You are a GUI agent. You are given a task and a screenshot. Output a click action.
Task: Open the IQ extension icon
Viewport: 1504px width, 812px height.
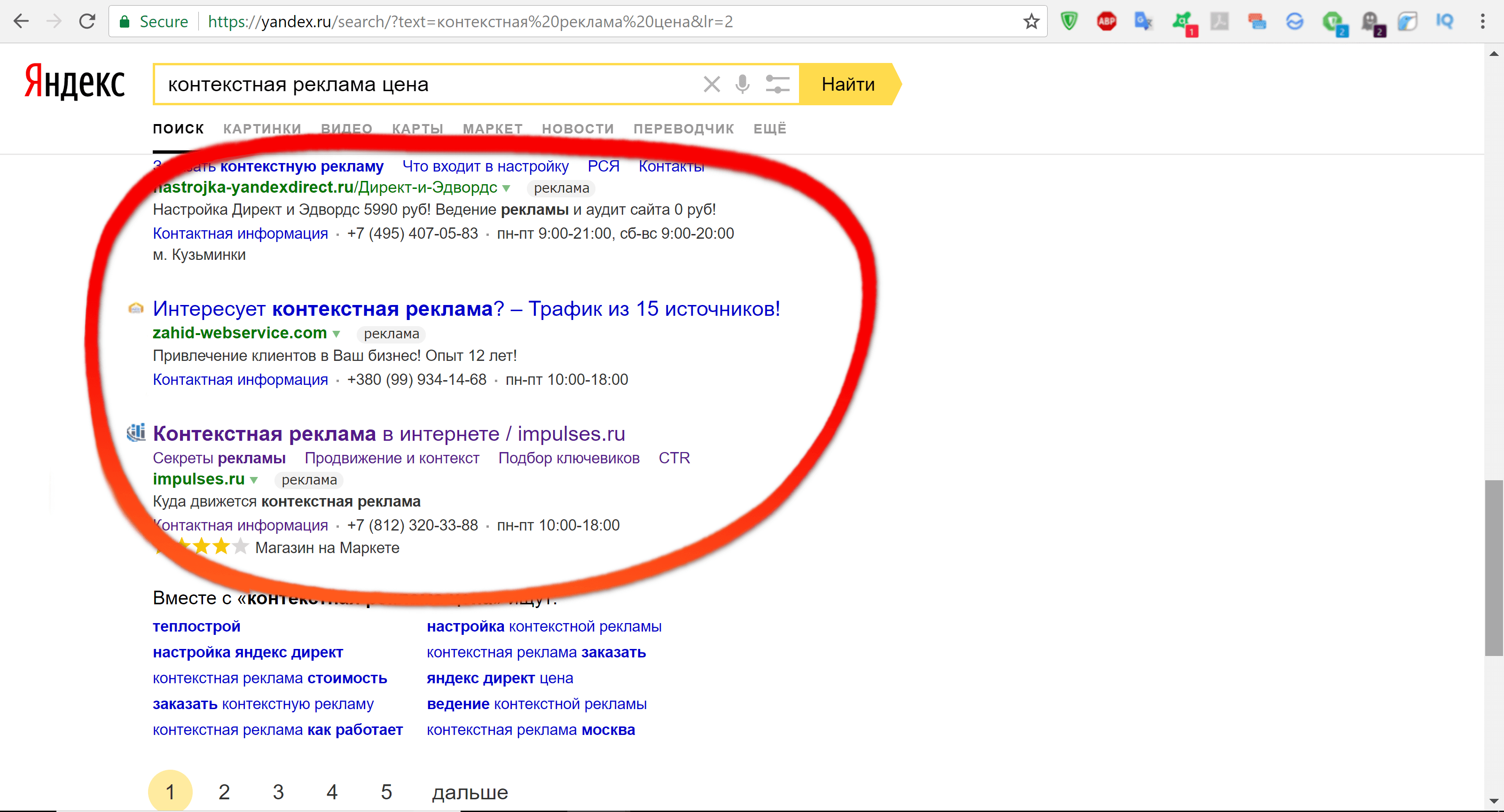point(1444,22)
